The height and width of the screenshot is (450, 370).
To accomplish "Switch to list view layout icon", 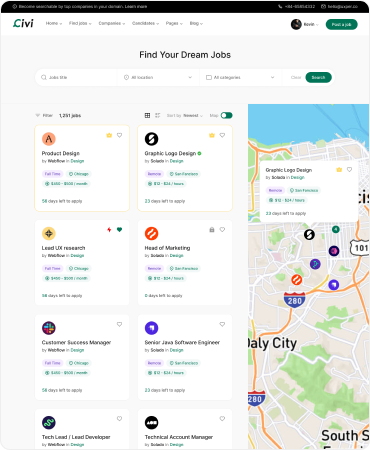I will tap(158, 115).
